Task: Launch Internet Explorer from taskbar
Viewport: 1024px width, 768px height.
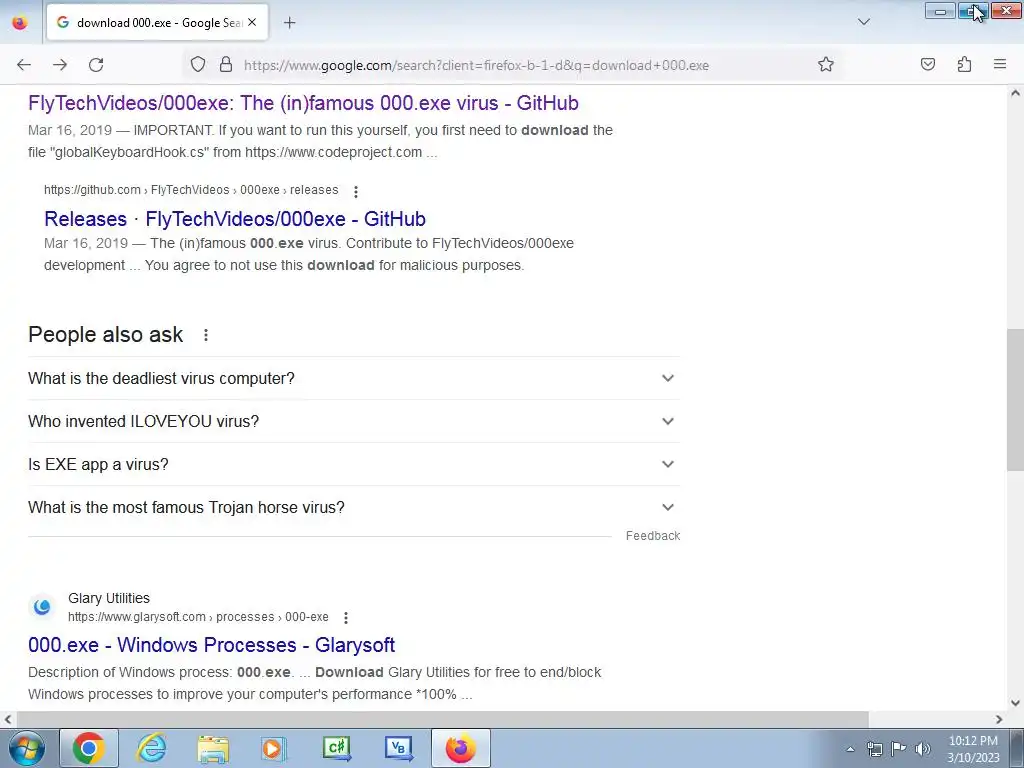Action: (152, 748)
